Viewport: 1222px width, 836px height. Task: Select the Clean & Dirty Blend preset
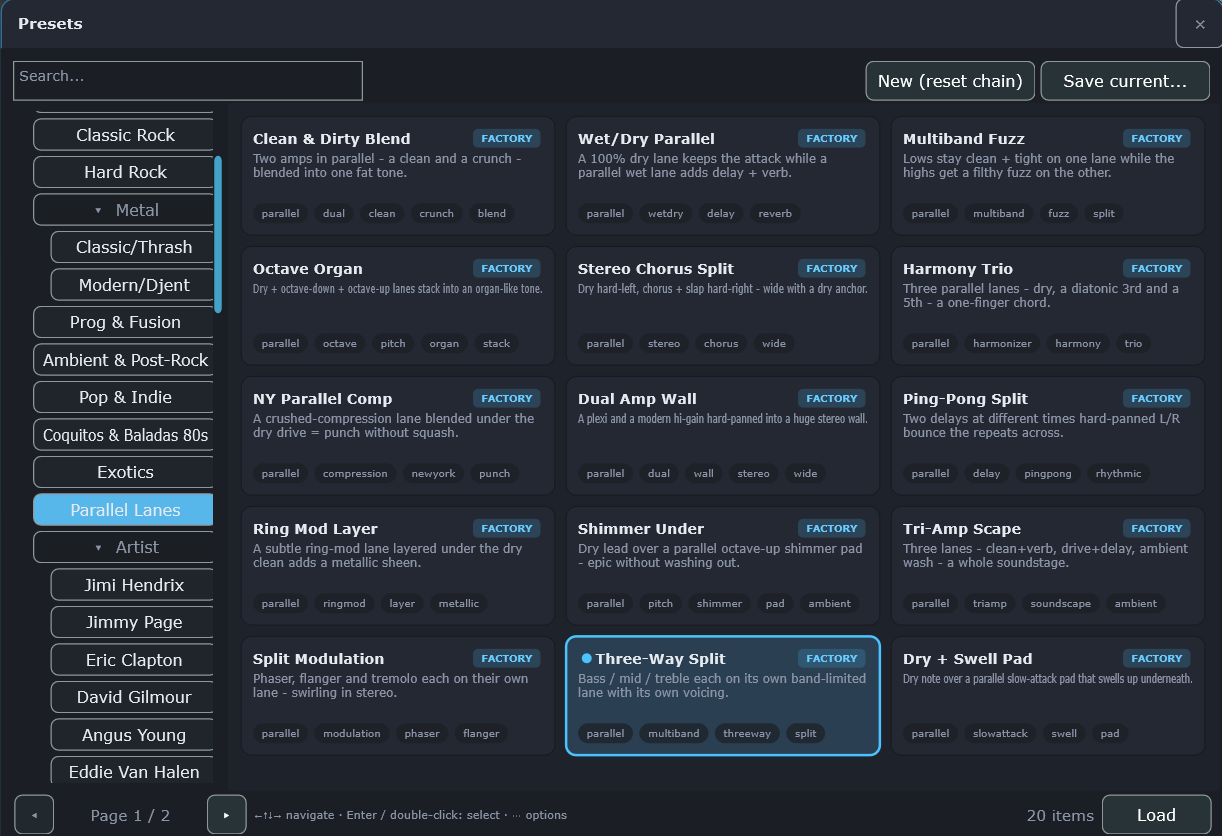coord(398,176)
